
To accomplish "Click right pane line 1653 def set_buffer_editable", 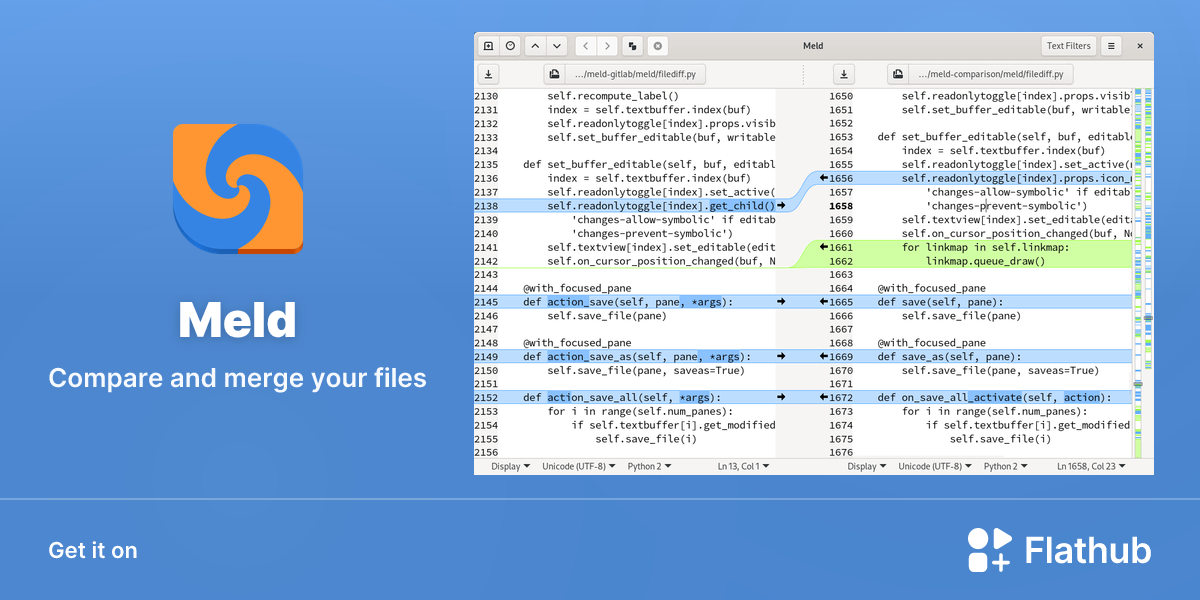I will 1004,137.
